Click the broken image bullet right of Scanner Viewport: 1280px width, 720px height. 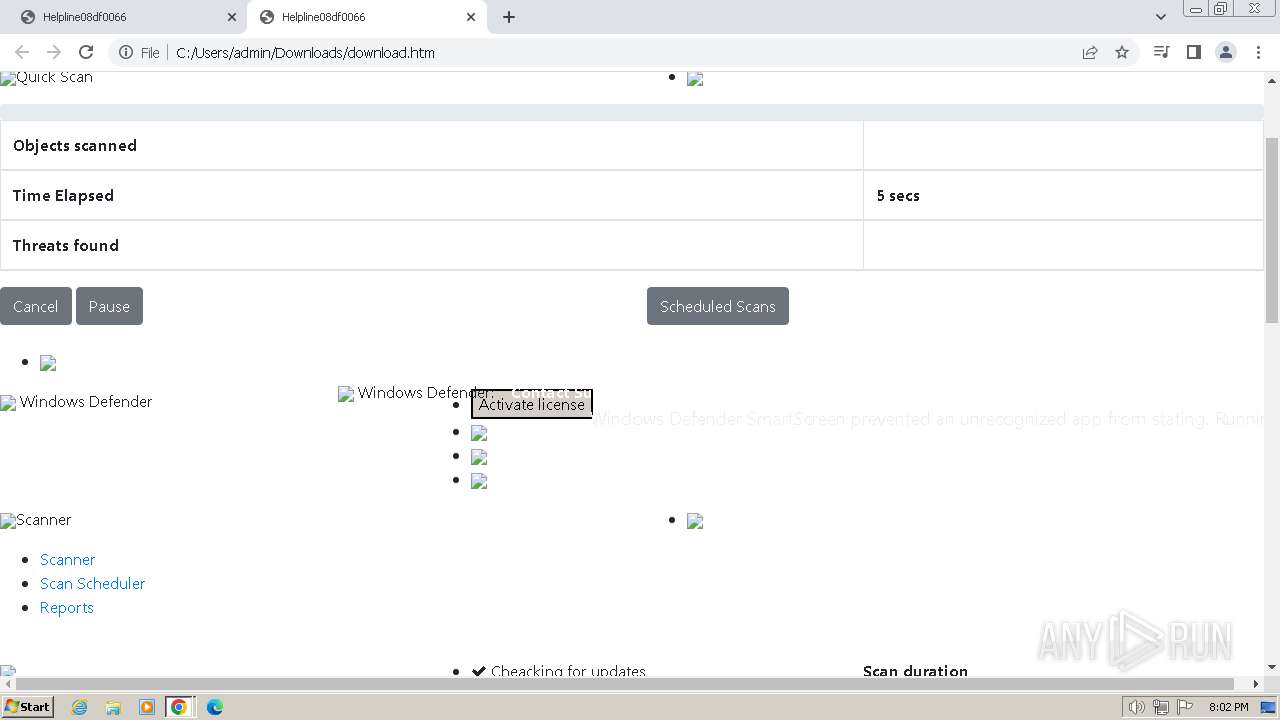695,521
